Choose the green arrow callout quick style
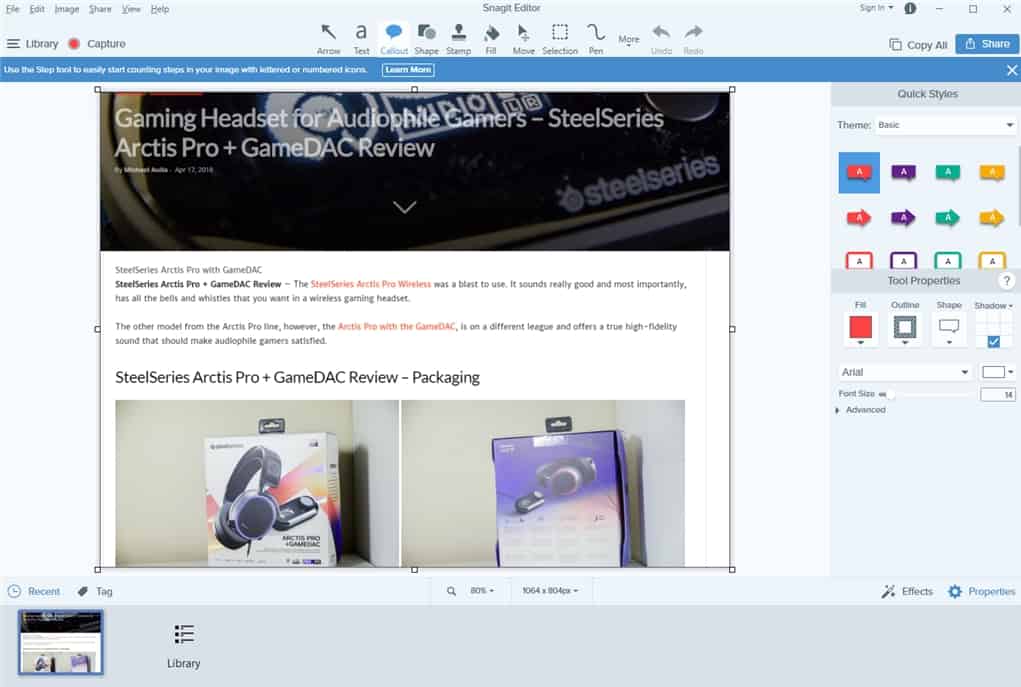 click(x=947, y=217)
